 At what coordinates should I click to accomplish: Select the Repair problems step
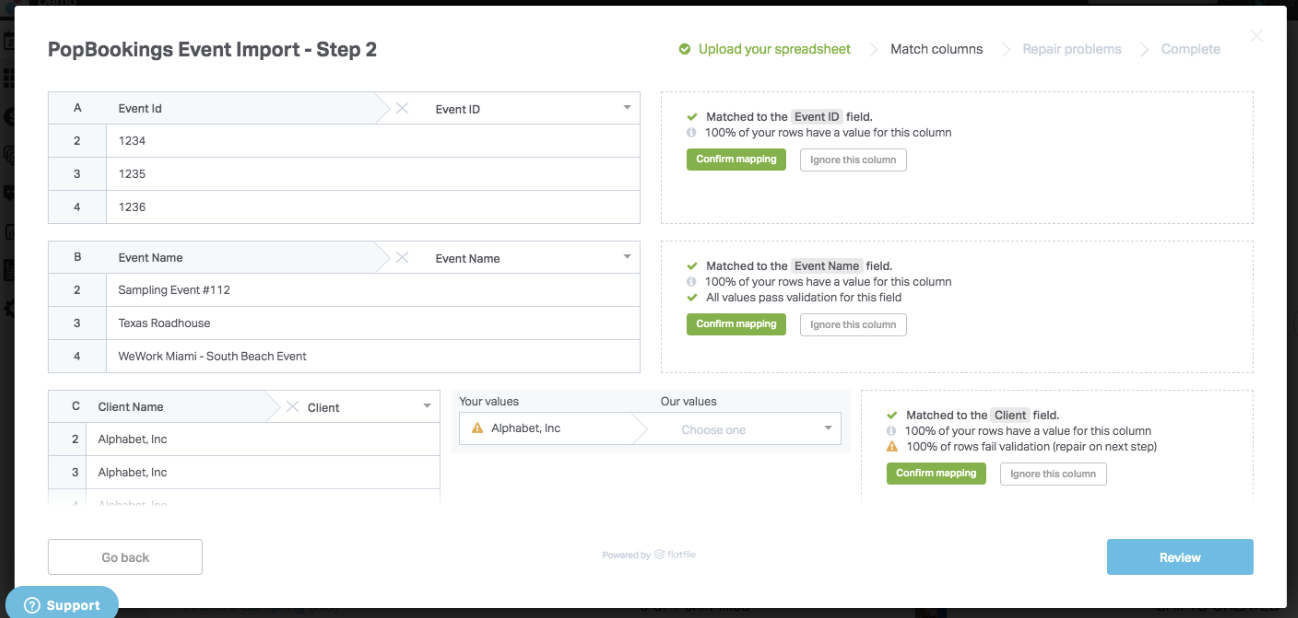(x=1071, y=49)
